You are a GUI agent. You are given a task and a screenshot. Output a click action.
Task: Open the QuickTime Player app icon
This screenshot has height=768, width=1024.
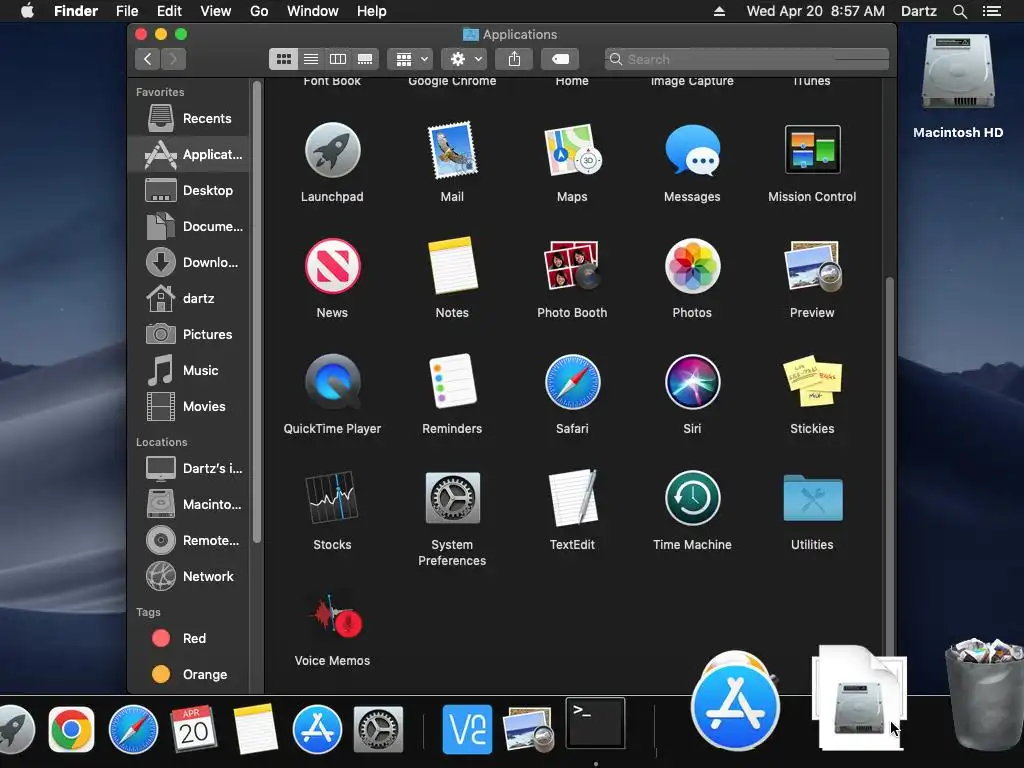pos(332,382)
